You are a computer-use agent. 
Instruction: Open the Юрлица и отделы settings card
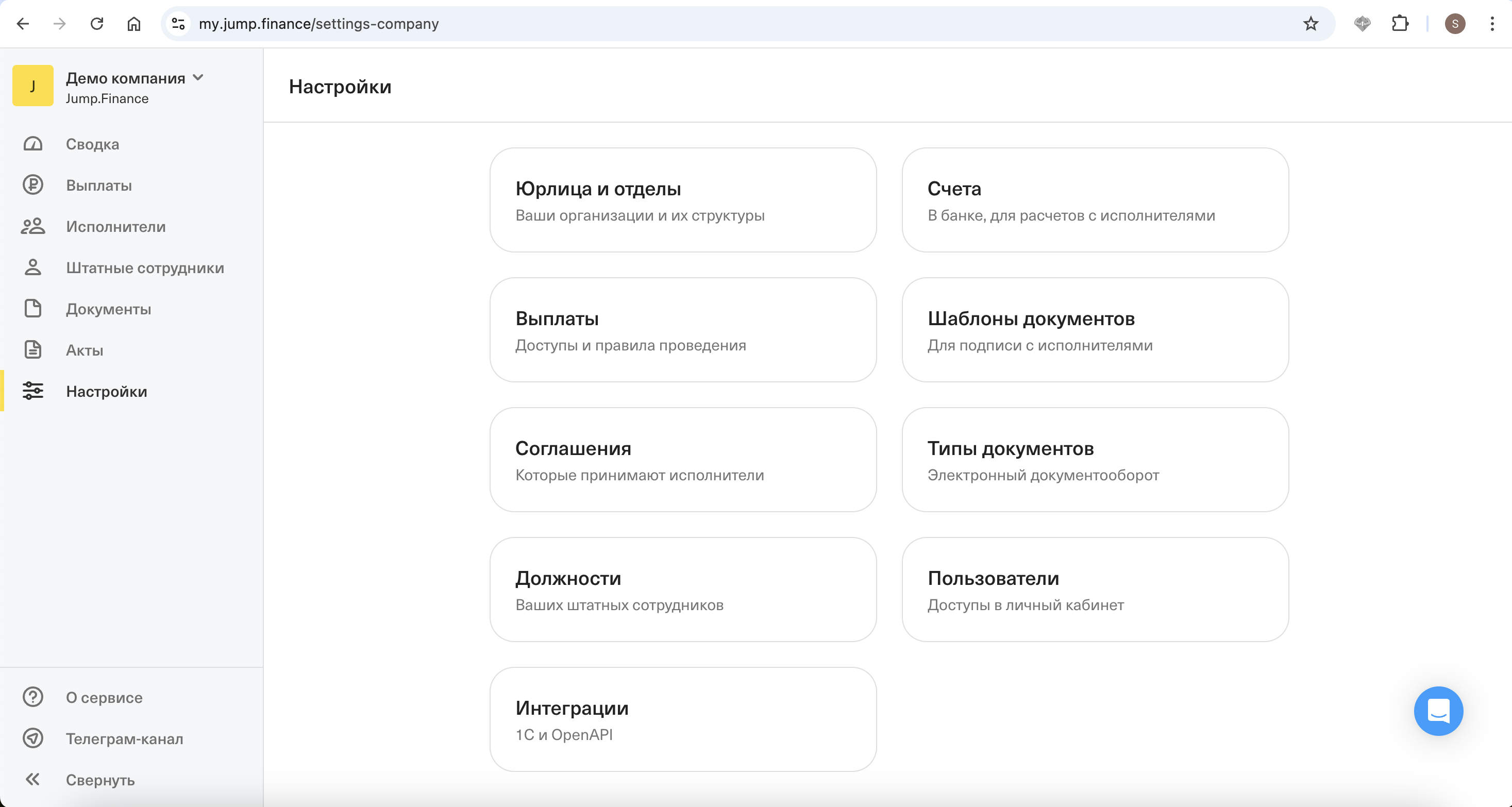[683, 200]
